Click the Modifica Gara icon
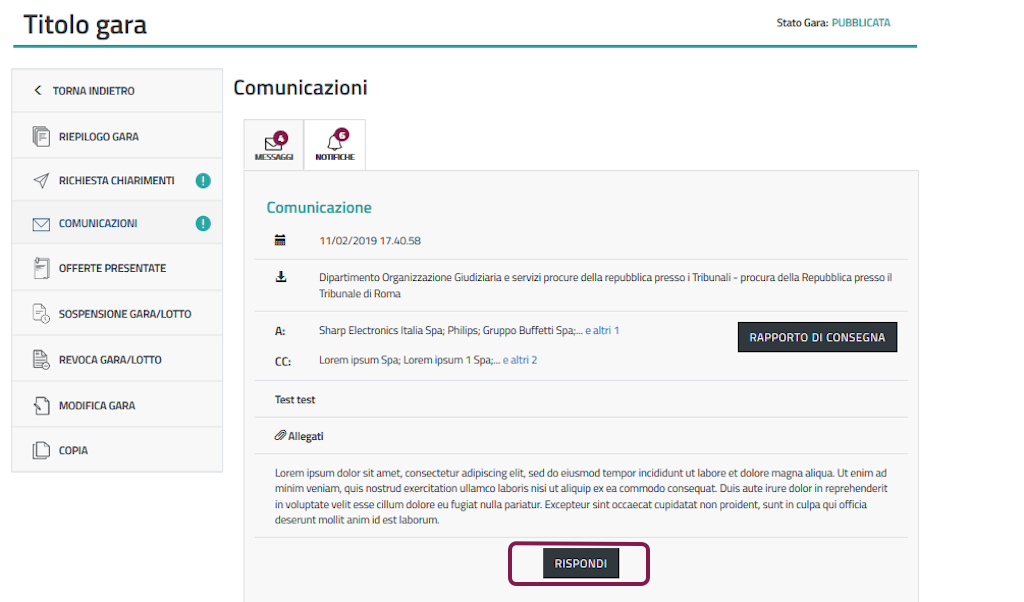This screenshot has width=1024, height=602. pos(41,405)
